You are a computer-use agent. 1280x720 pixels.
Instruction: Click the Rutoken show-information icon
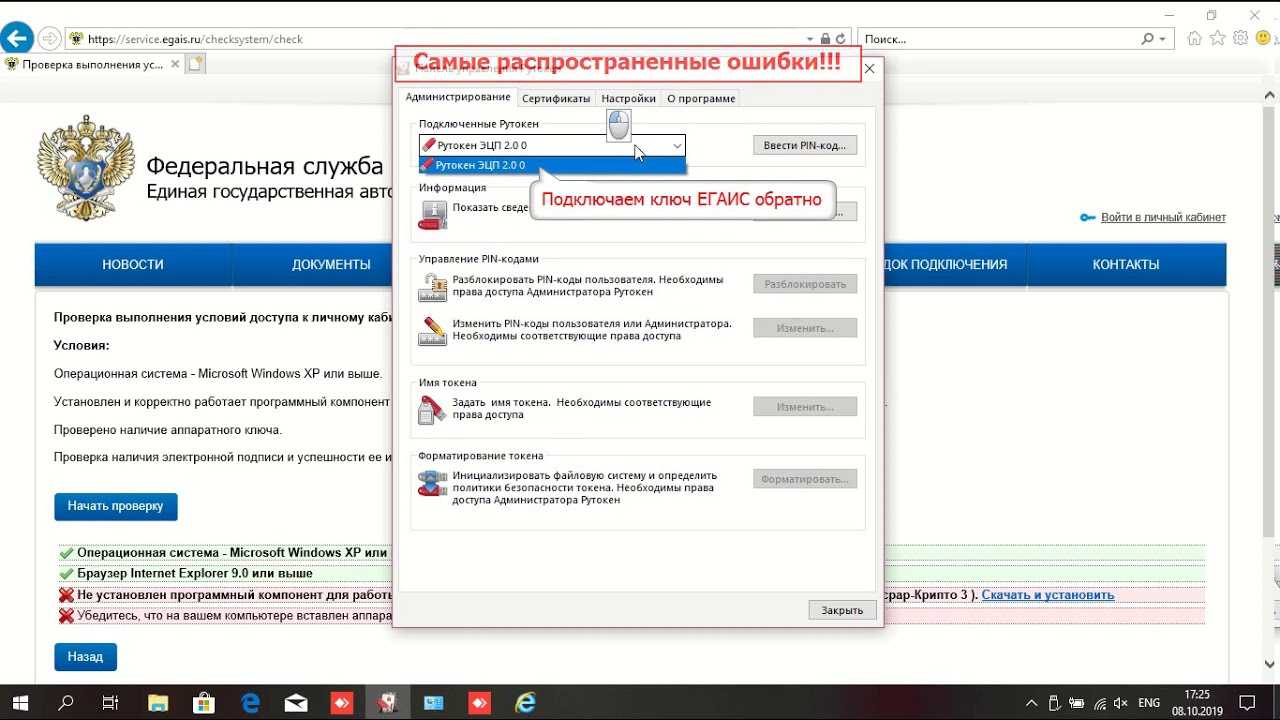coord(433,214)
